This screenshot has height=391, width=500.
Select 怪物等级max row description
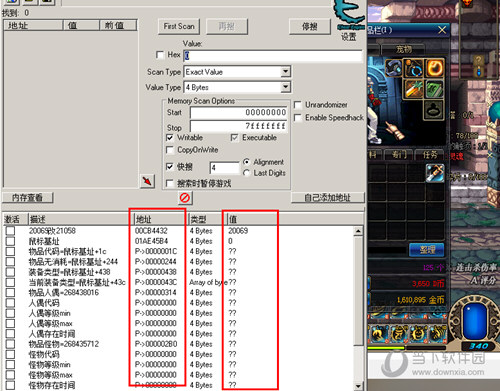(x=50, y=375)
